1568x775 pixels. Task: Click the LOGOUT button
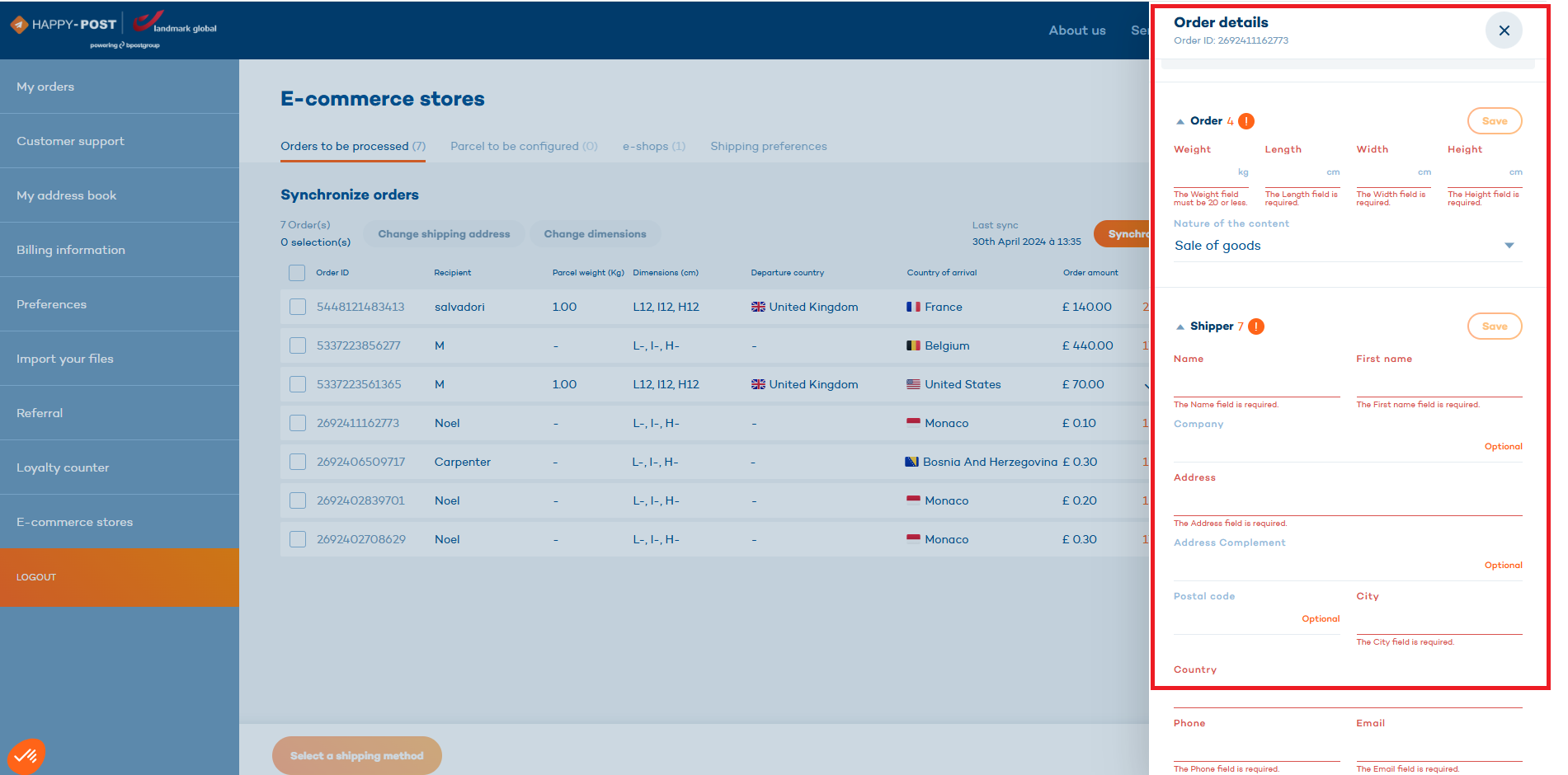tap(120, 577)
